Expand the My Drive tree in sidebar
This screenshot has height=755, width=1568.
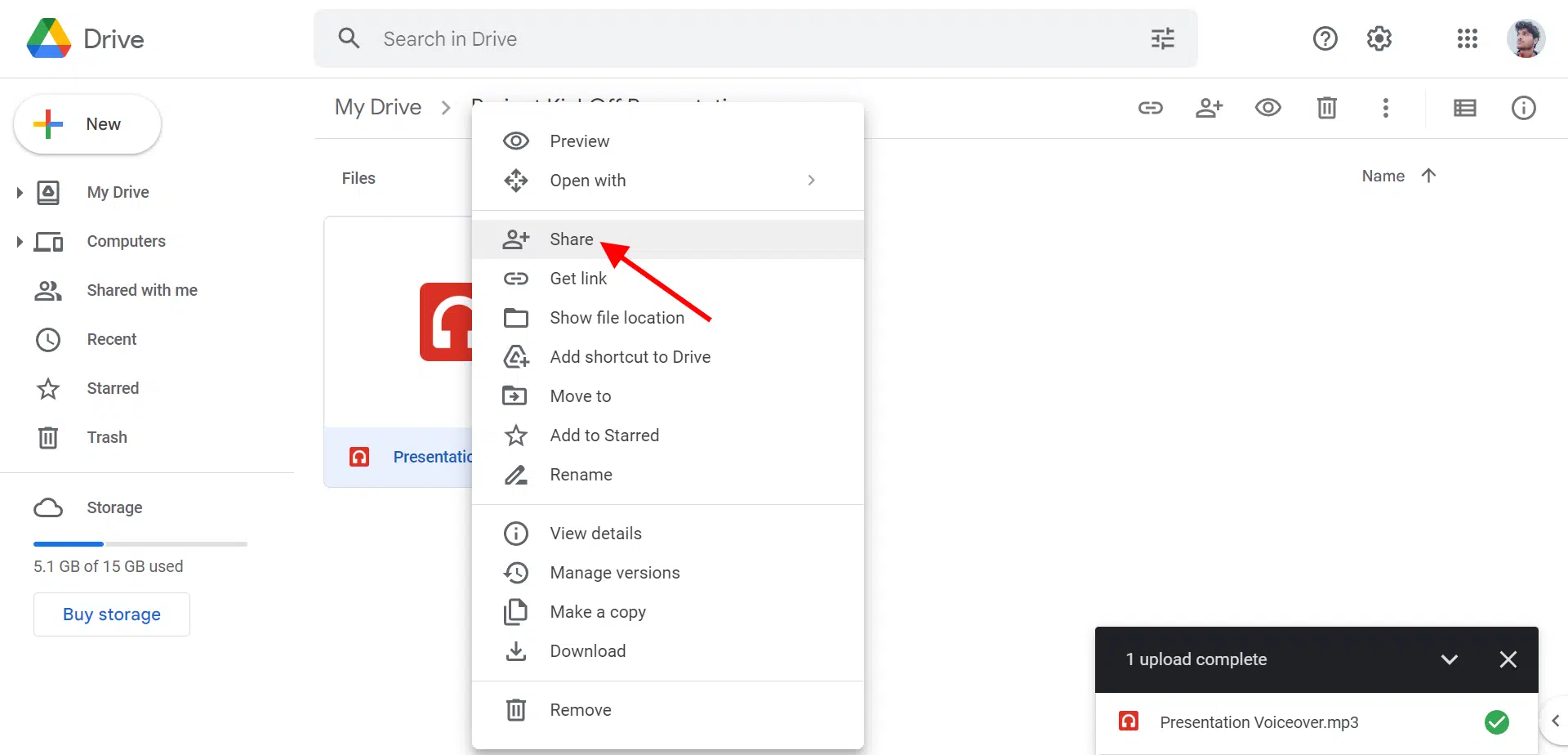click(20, 193)
